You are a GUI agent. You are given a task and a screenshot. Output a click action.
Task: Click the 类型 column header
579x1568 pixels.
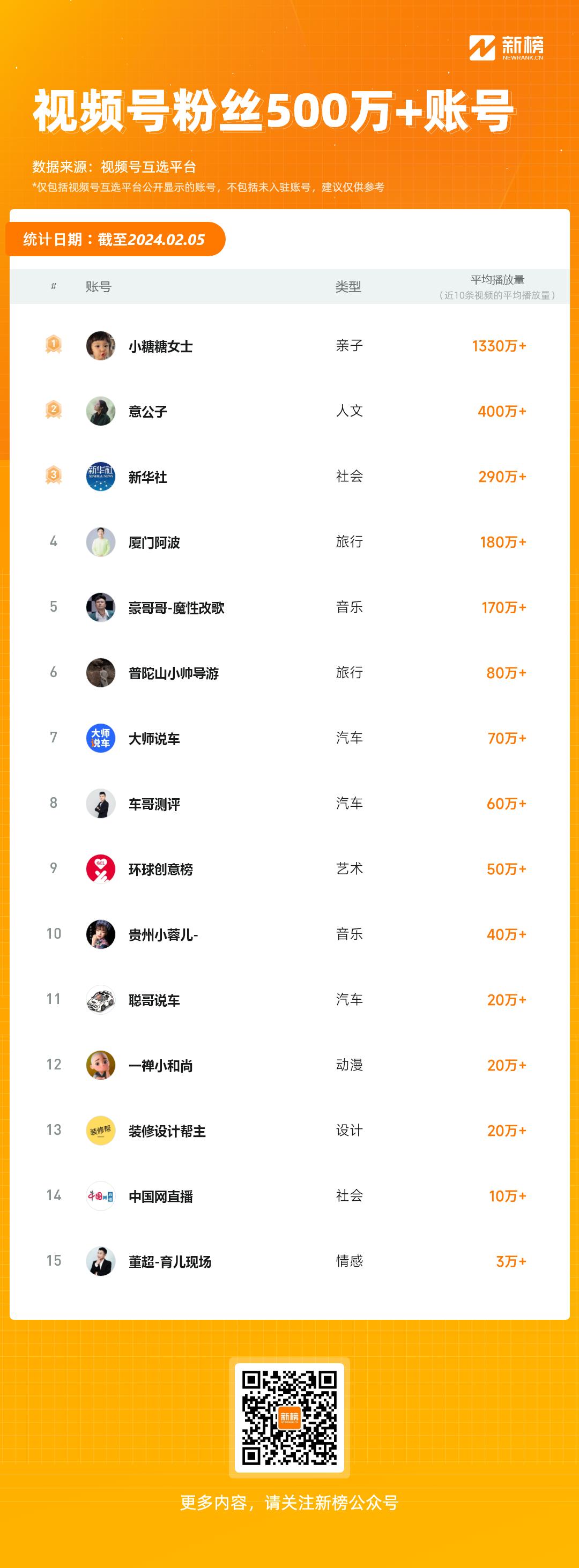click(348, 287)
